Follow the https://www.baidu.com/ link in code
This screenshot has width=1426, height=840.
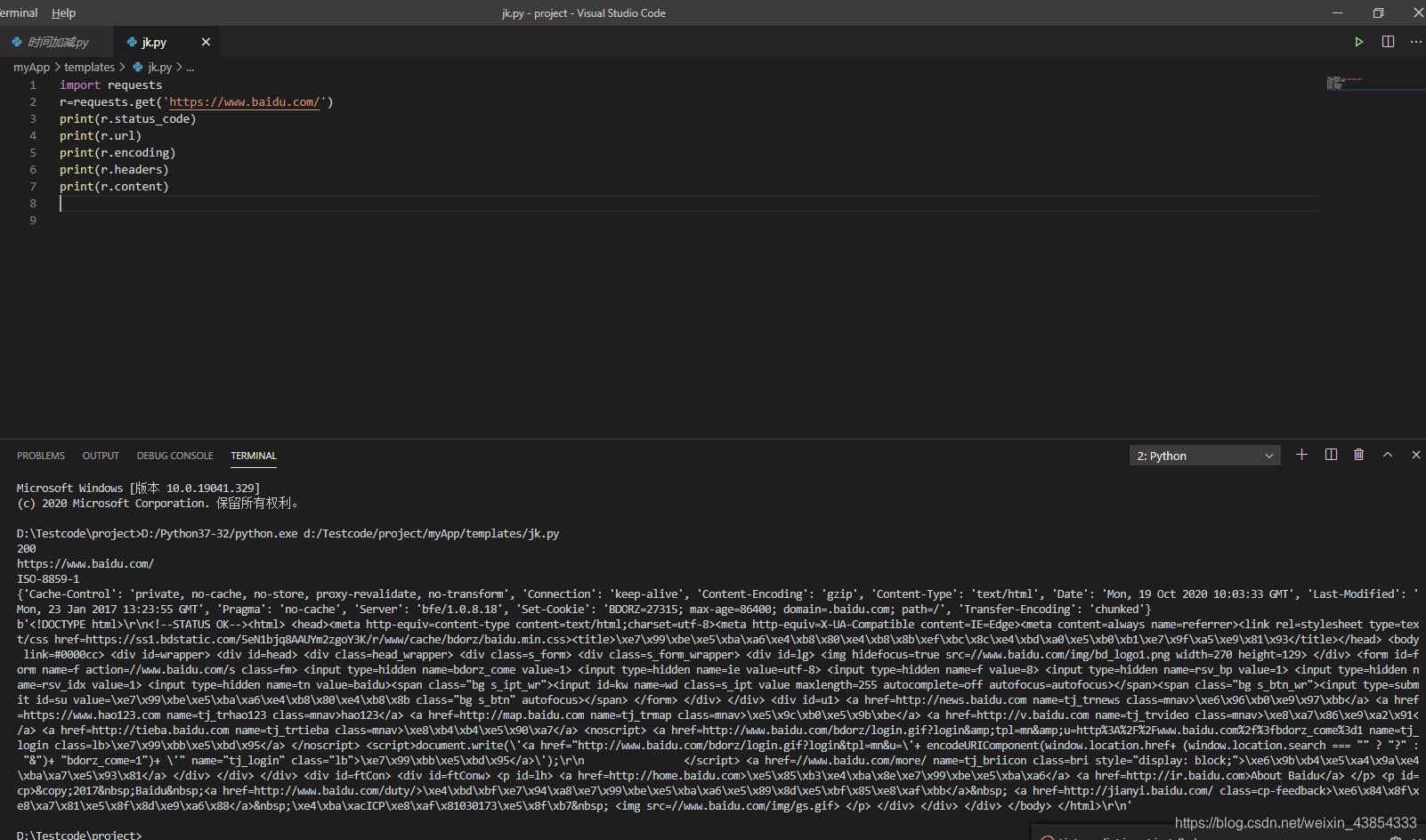[x=244, y=101]
